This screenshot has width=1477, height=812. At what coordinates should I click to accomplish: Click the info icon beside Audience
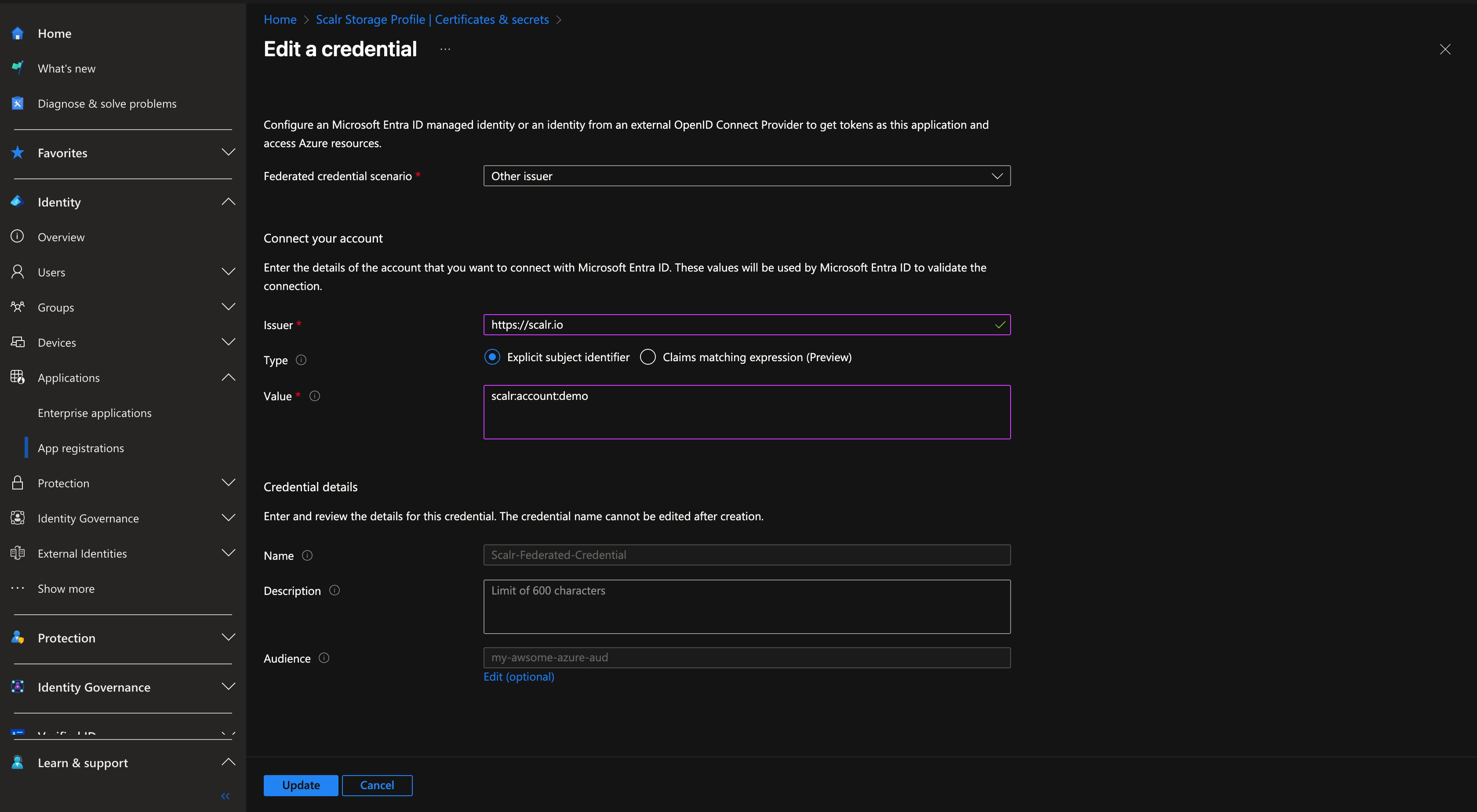click(x=324, y=658)
